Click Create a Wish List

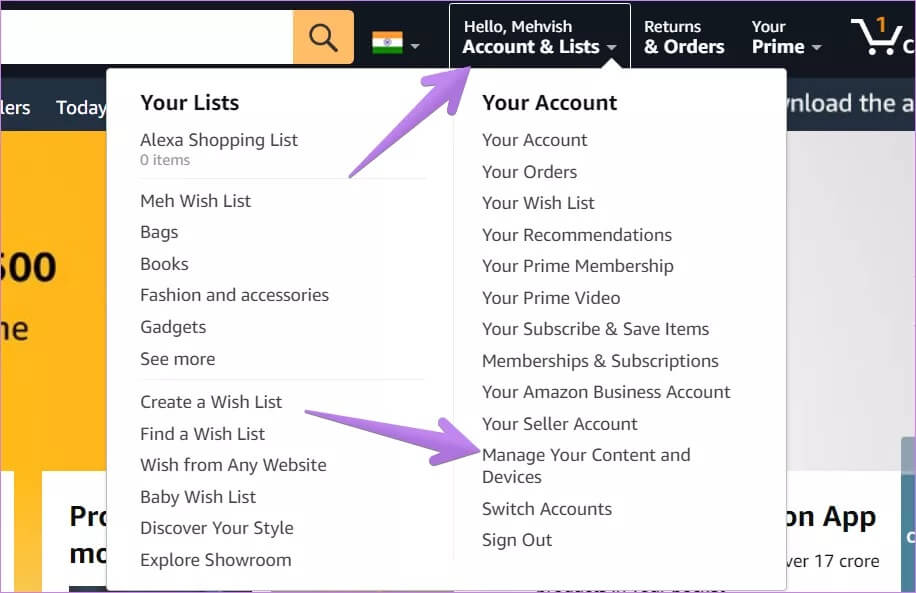[x=211, y=402]
